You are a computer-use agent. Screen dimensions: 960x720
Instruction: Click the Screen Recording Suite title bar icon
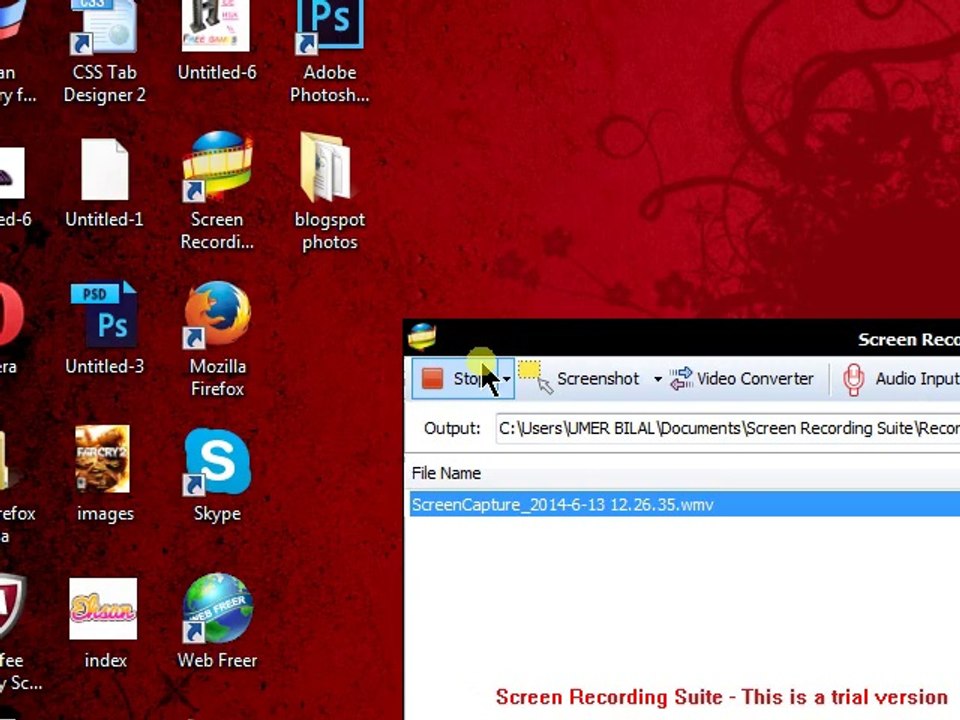pyautogui.click(x=422, y=337)
